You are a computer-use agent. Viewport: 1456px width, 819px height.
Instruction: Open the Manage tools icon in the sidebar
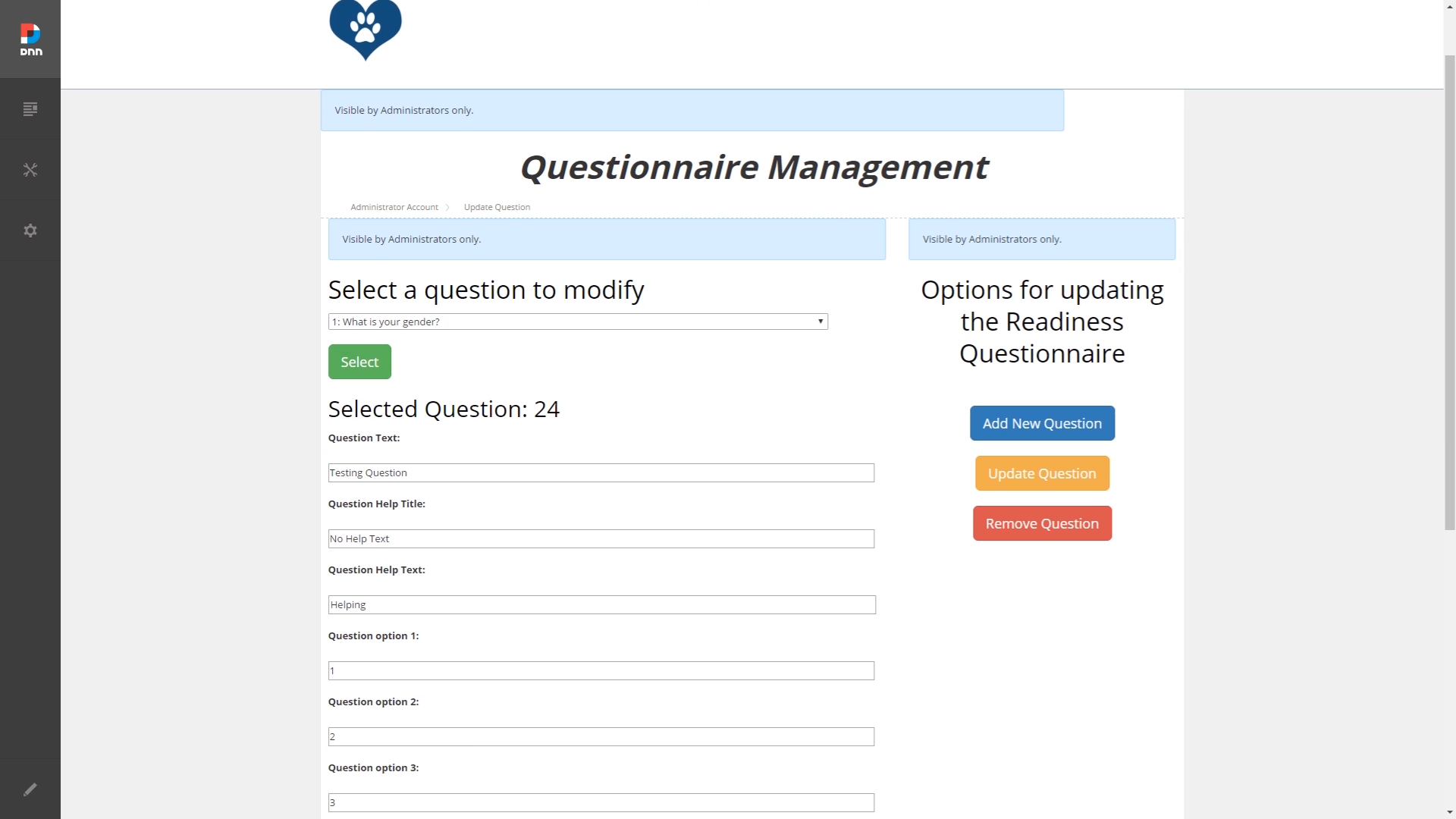click(30, 170)
